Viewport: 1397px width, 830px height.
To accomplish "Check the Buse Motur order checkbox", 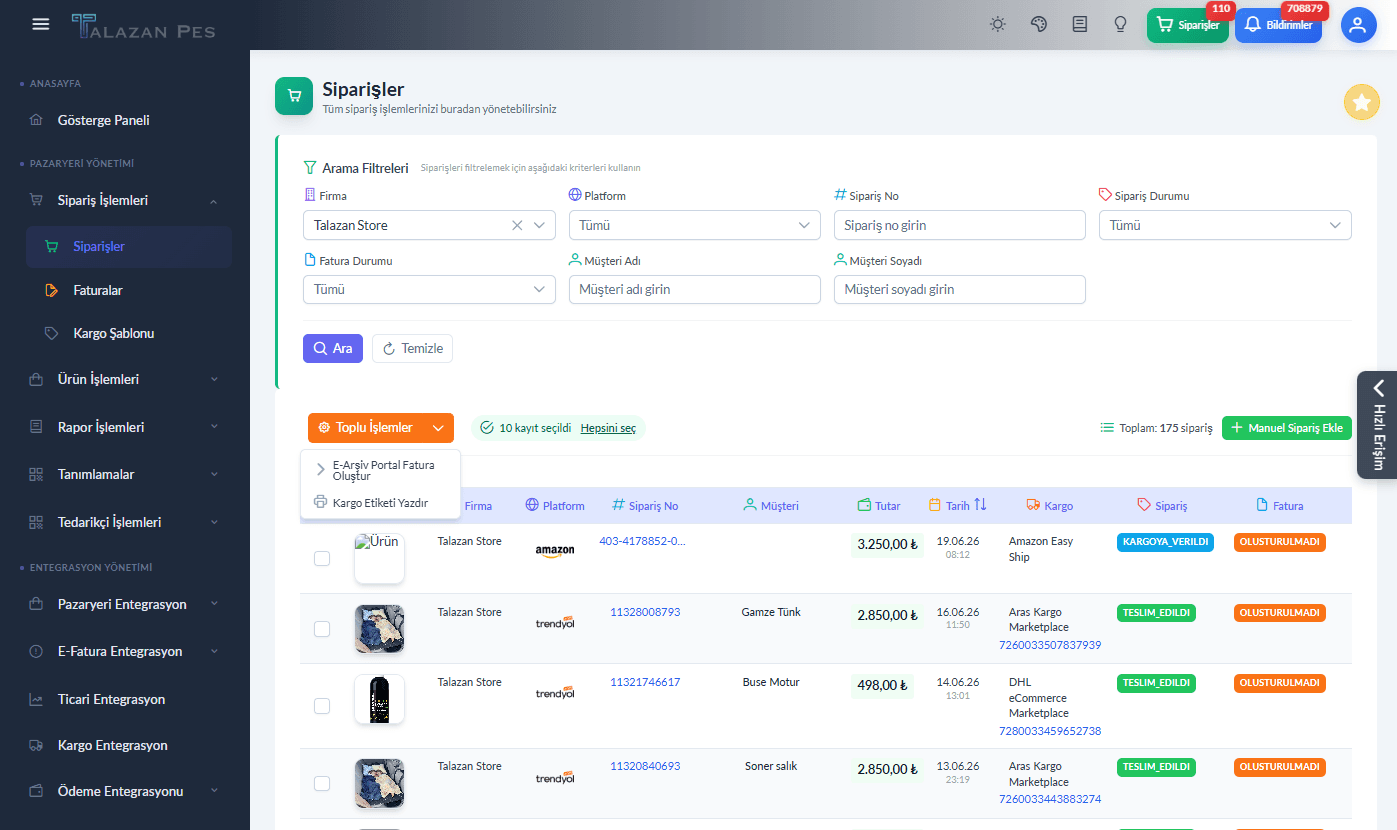I will [322, 706].
